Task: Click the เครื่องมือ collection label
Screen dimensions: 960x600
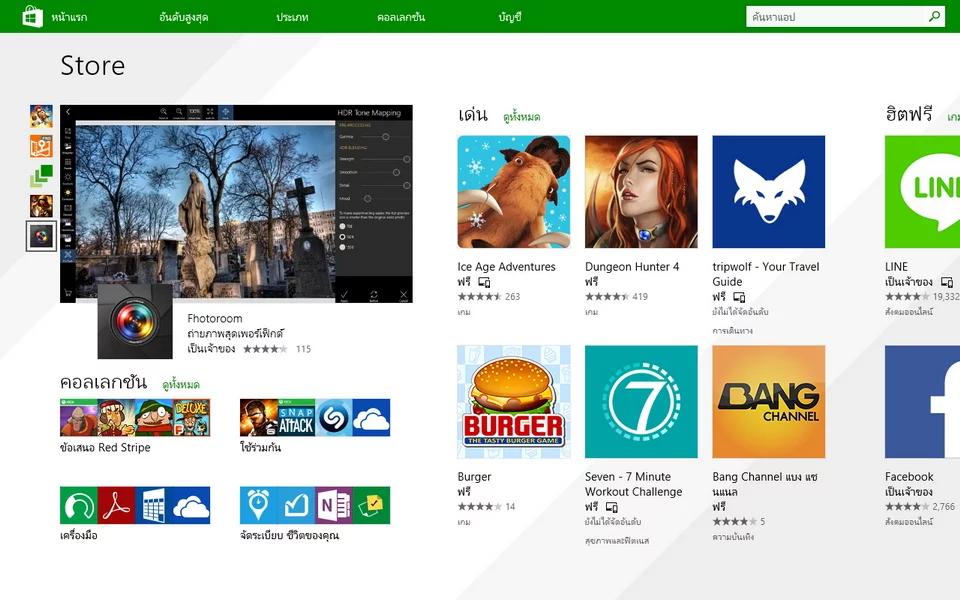Action: point(79,536)
